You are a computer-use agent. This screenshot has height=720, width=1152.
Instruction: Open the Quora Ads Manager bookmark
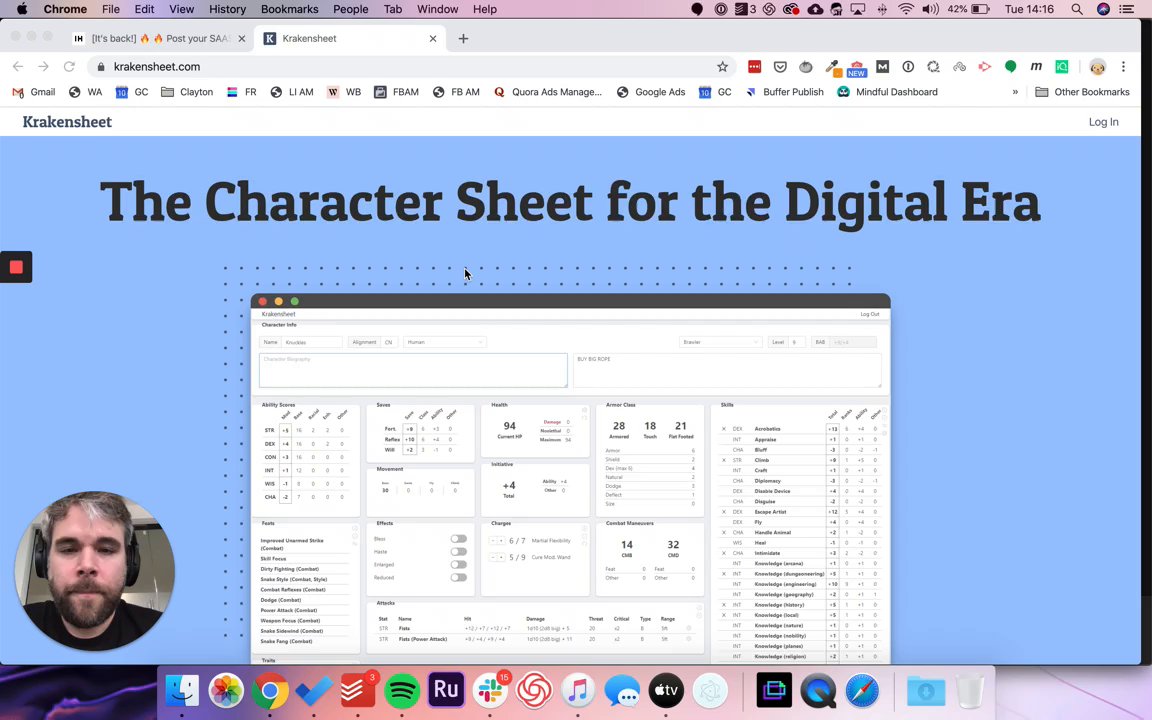(547, 92)
